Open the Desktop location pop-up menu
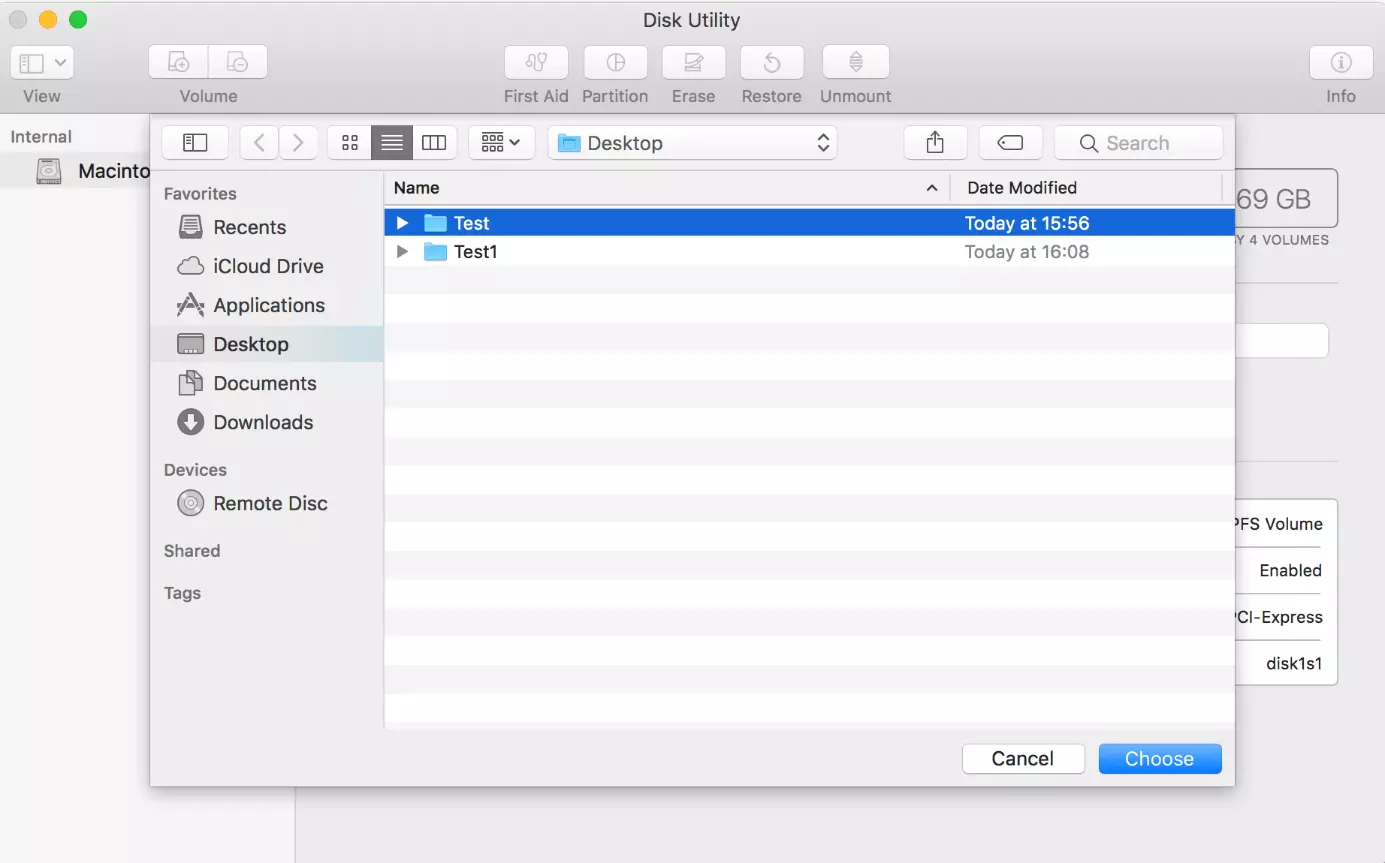The height and width of the screenshot is (863, 1385). point(692,143)
